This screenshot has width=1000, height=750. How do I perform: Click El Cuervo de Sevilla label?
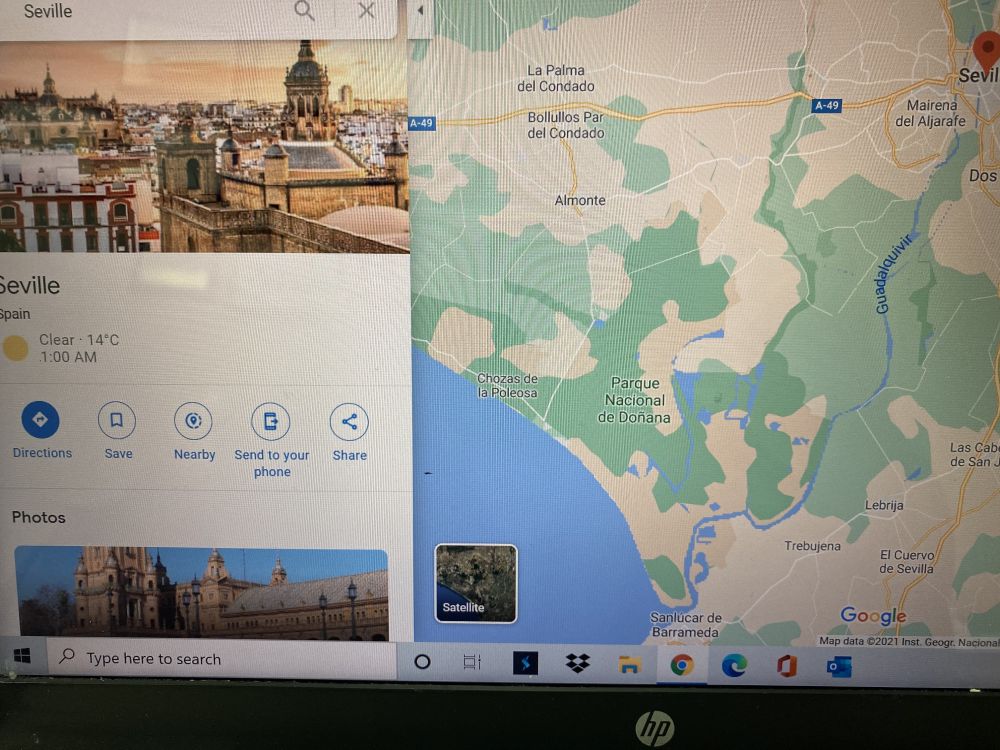pos(907,561)
